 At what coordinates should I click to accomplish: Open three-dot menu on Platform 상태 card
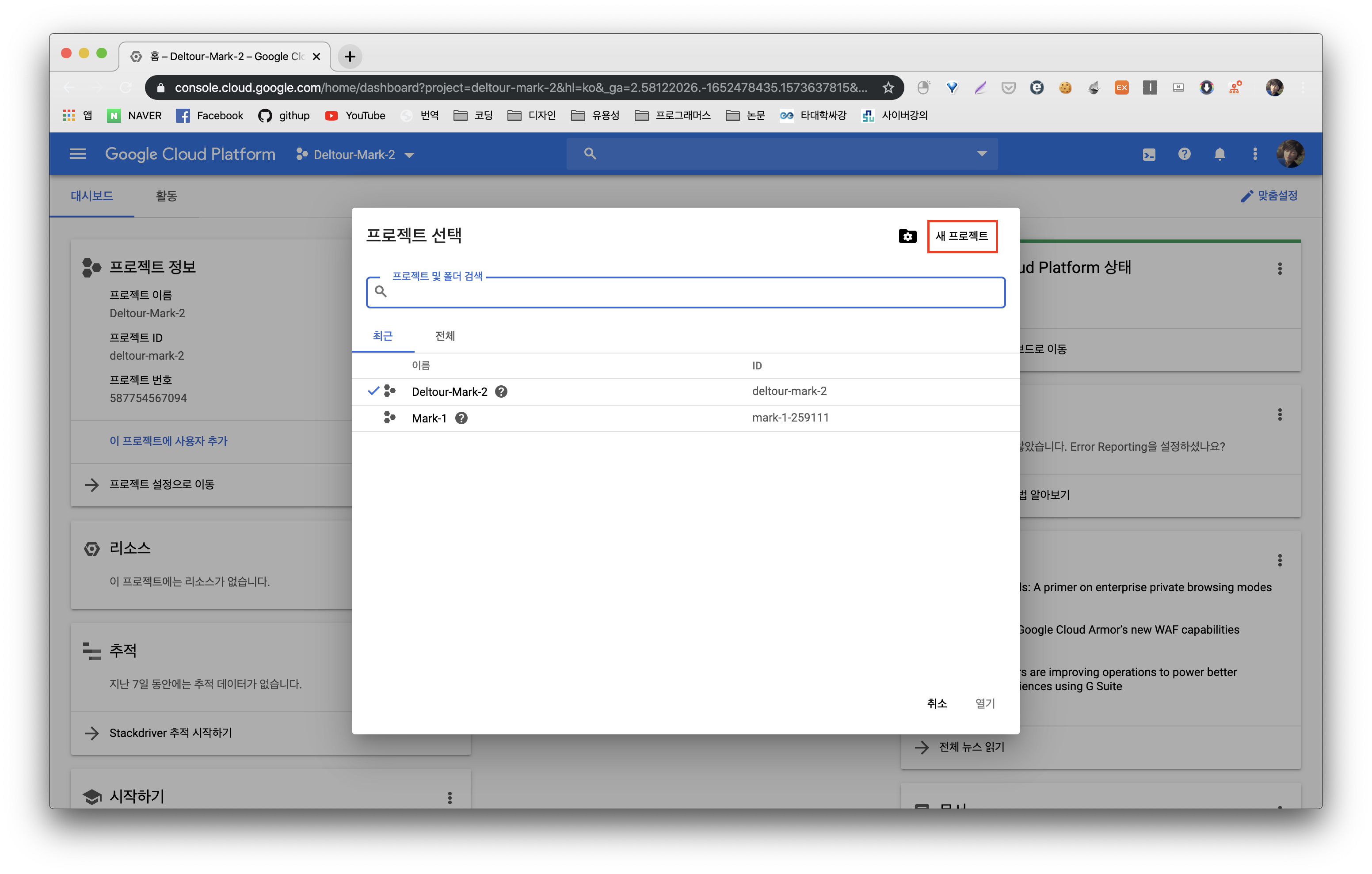[x=1279, y=268]
